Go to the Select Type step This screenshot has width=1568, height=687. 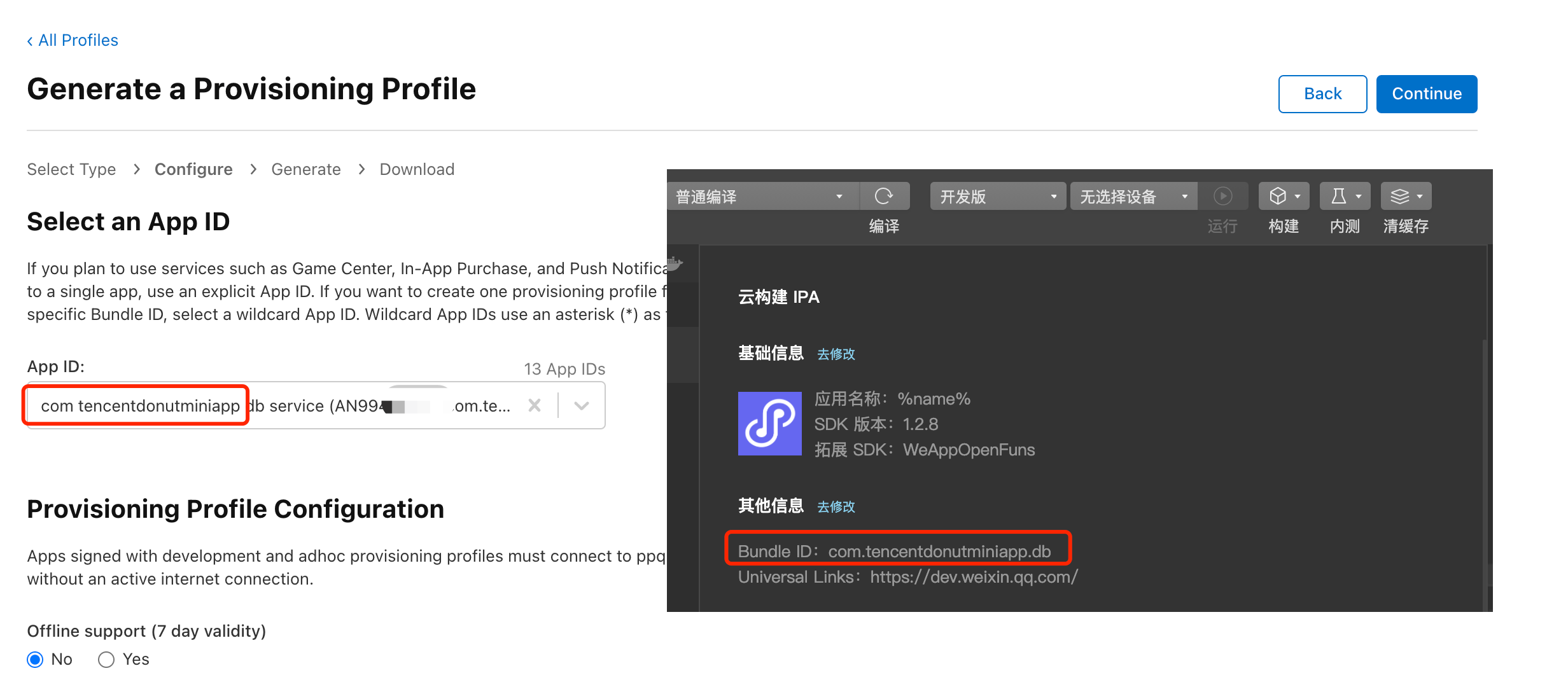click(71, 169)
